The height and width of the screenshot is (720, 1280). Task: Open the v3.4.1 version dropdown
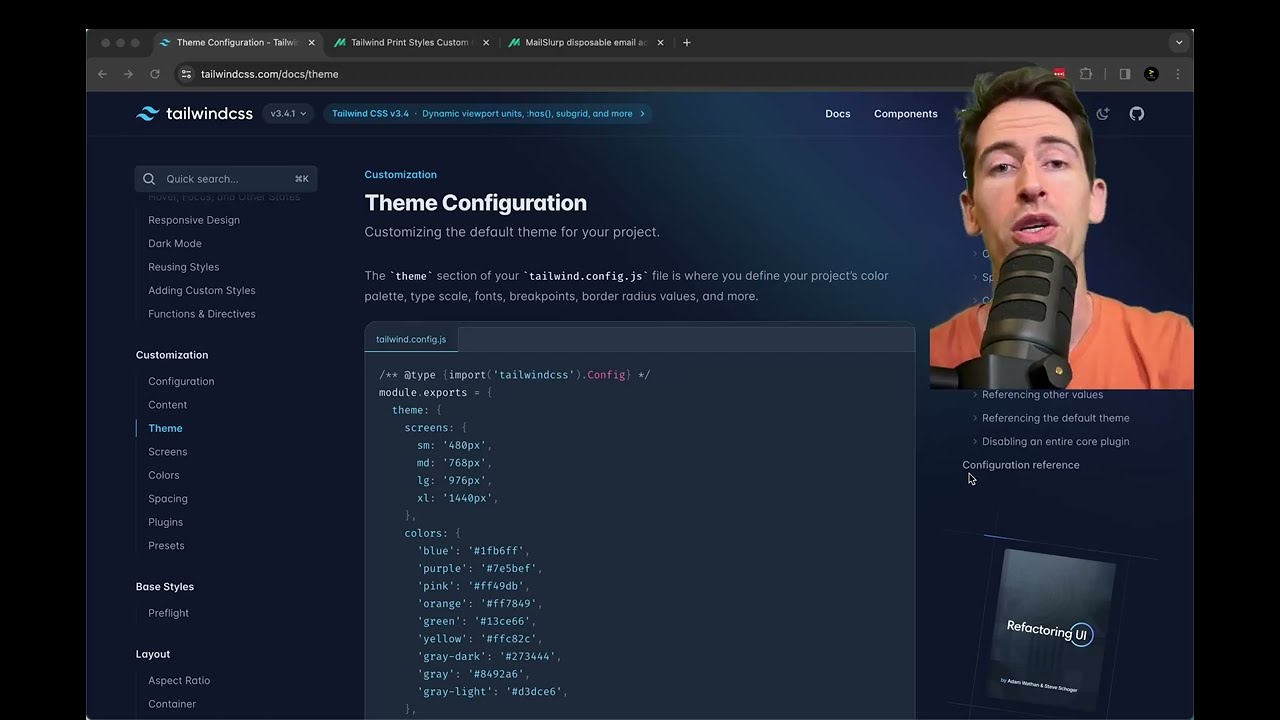(288, 114)
